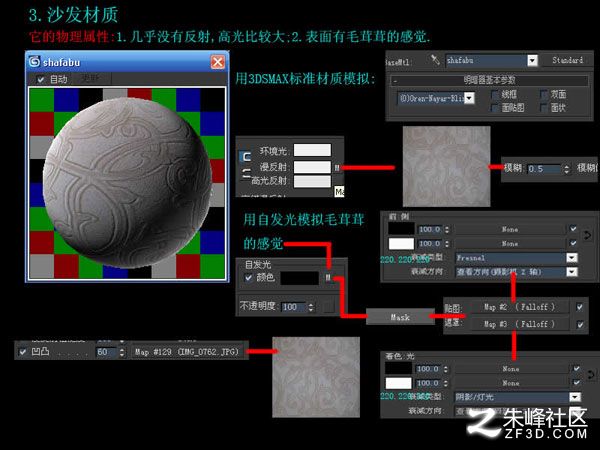This screenshot has width=600, height=450.
Task: Toggle the checkbox beside Map #3 (Falloff)
Action: coord(580,324)
